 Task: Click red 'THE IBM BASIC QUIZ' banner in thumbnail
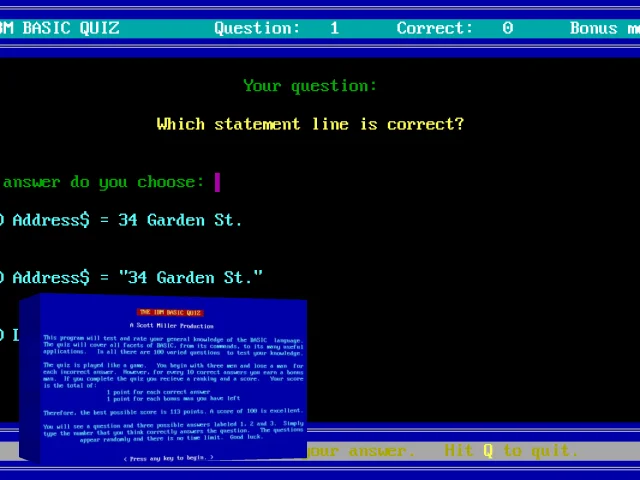click(x=170, y=312)
